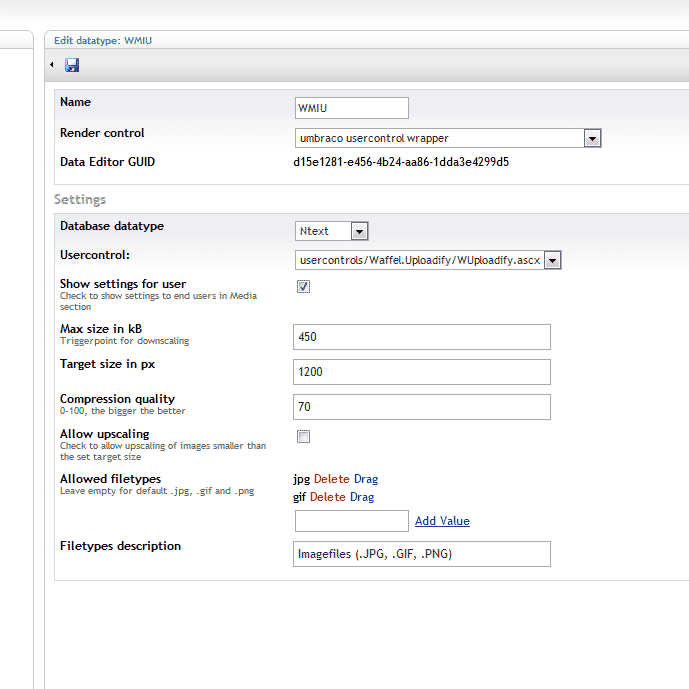This screenshot has width=689, height=689.
Task: Open the Render control dropdown
Action: (448, 138)
